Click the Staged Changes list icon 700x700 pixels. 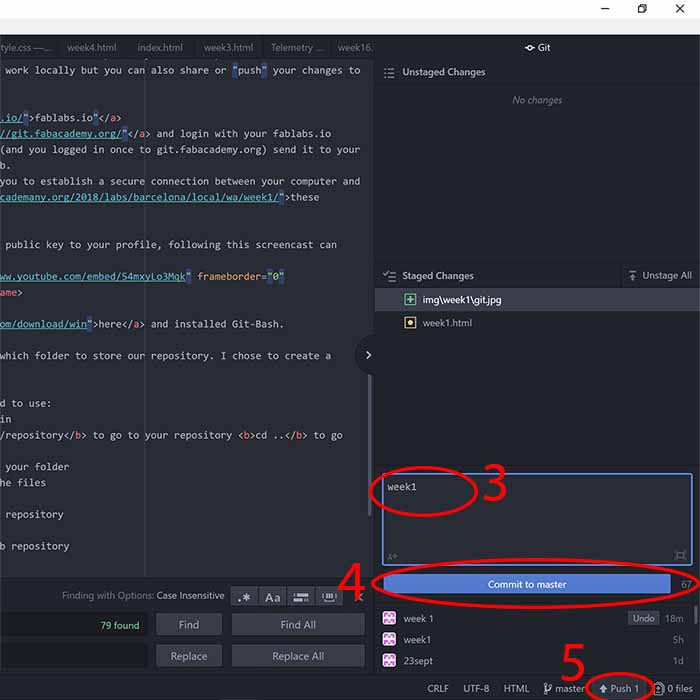[389, 276]
